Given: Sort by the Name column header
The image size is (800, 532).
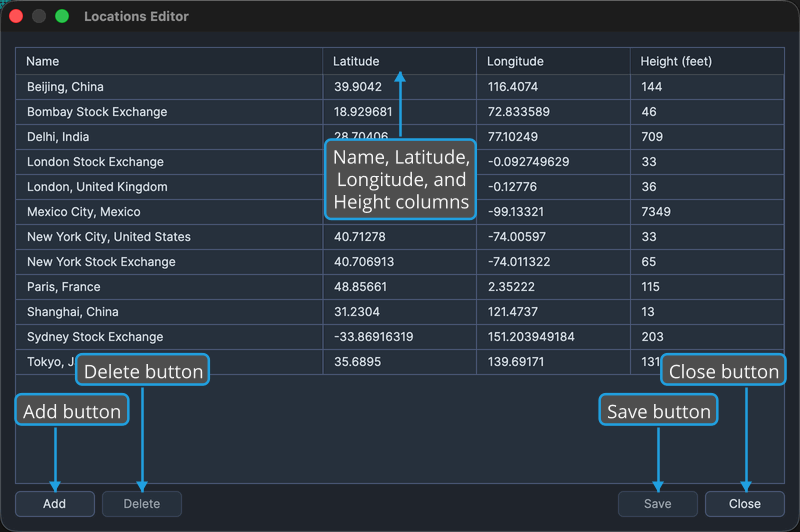Looking at the screenshot, I should [169, 61].
